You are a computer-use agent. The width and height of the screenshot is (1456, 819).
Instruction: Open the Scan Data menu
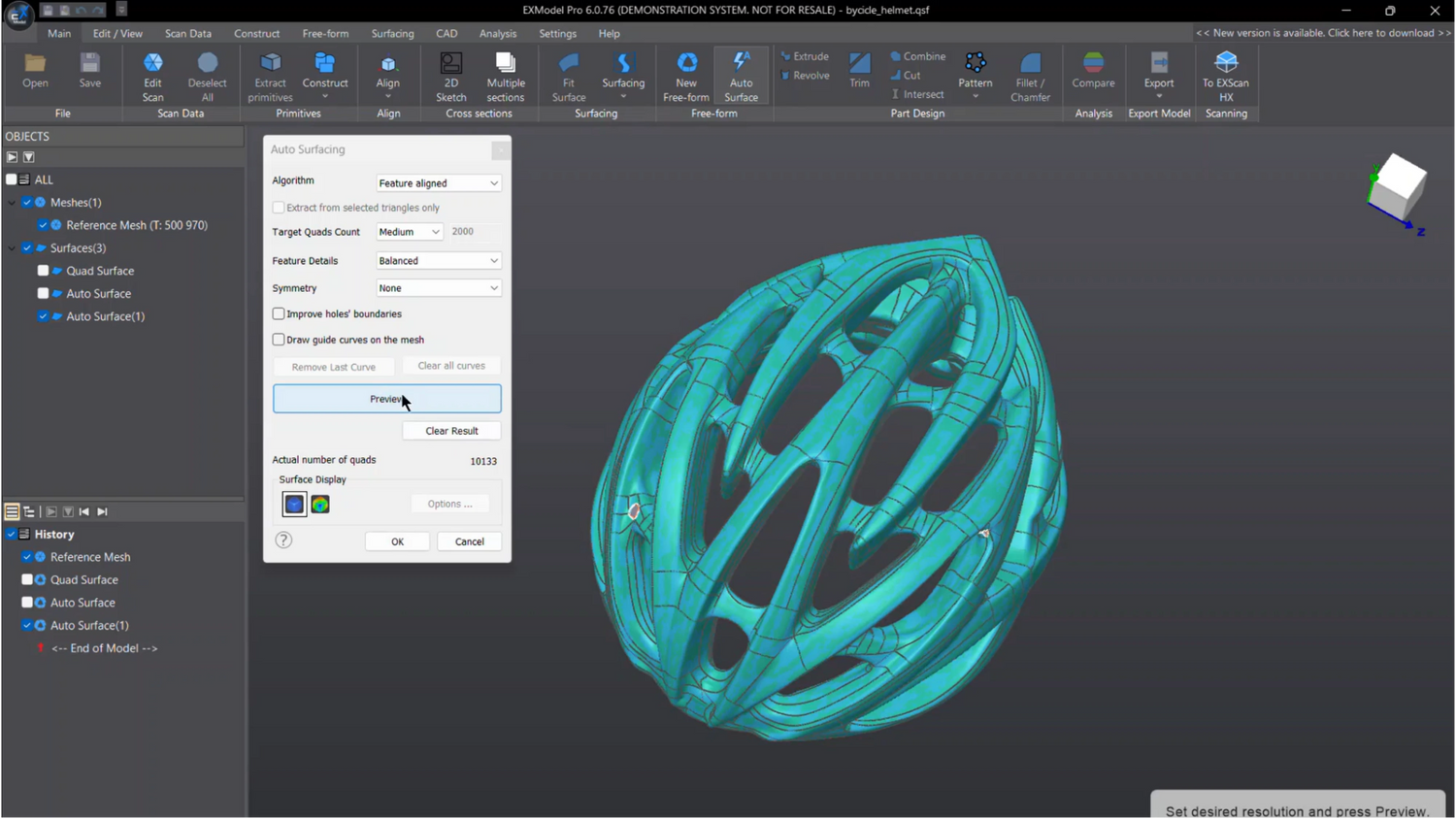tap(187, 33)
